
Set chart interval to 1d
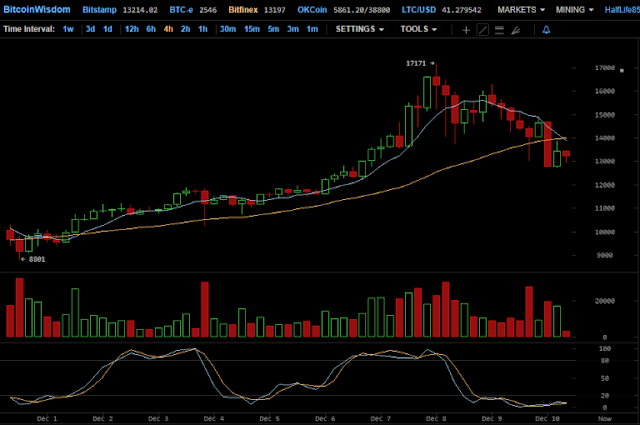(x=107, y=29)
